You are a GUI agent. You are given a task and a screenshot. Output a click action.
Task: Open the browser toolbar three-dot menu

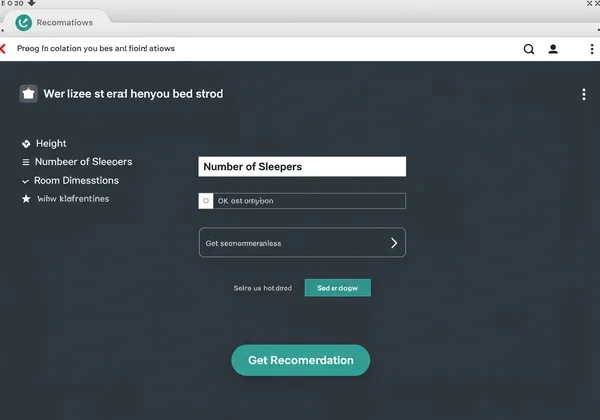click(x=592, y=49)
